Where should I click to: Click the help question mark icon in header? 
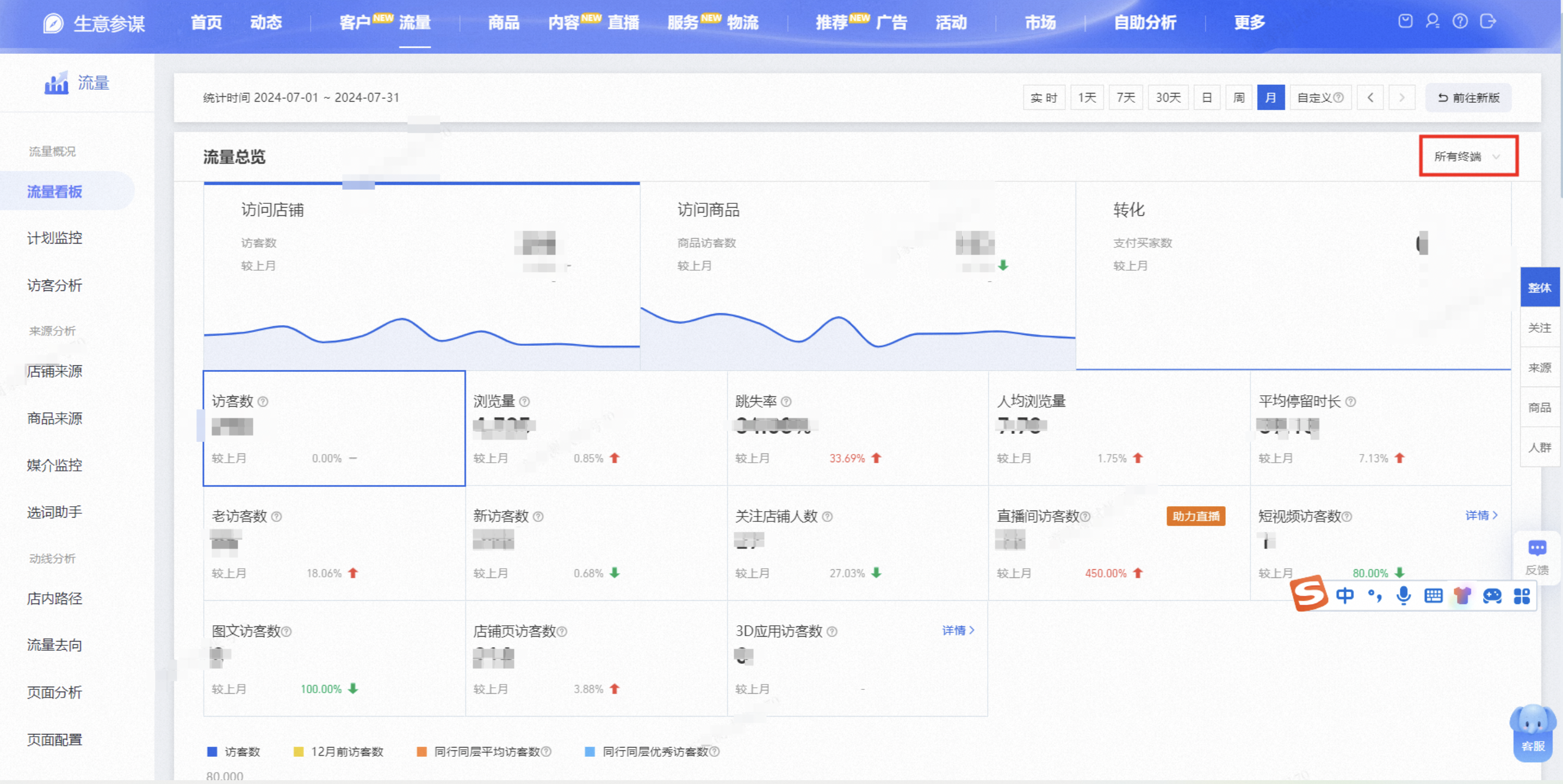(x=1460, y=21)
